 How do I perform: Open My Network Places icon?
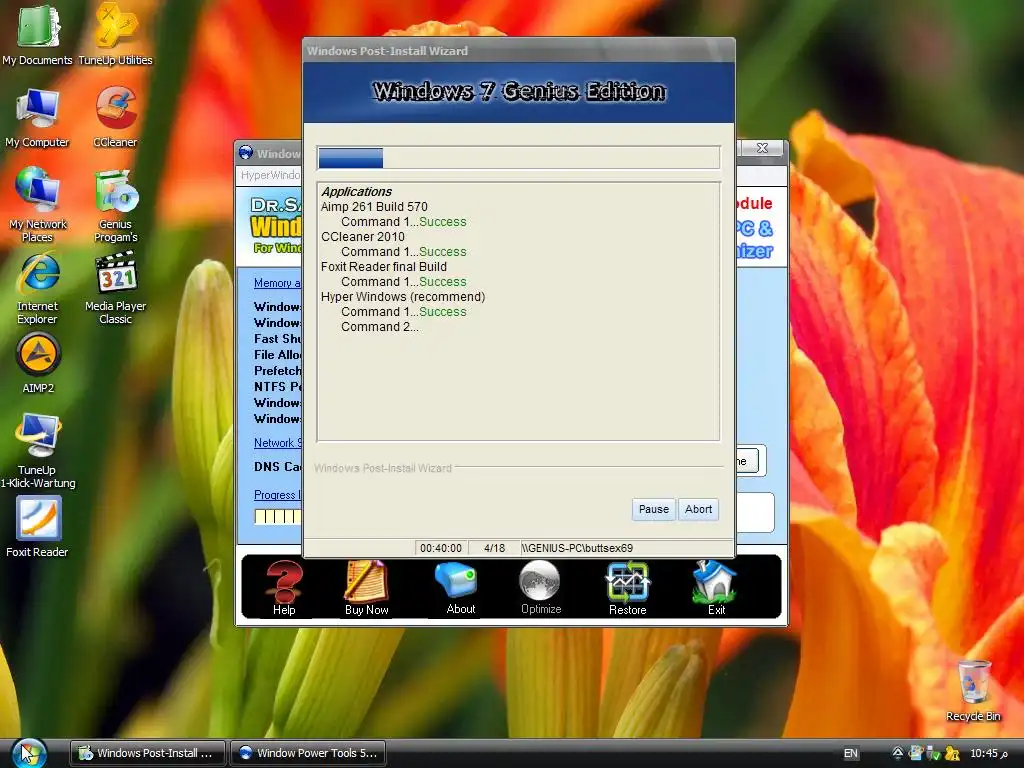[x=37, y=204]
